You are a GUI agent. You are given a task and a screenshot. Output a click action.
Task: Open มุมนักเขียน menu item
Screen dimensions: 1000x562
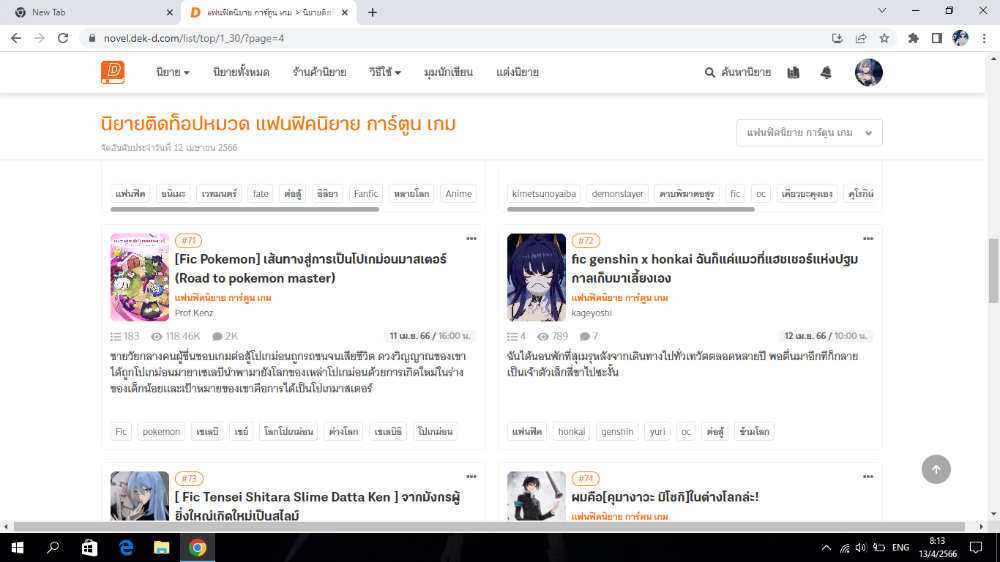click(448, 72)
